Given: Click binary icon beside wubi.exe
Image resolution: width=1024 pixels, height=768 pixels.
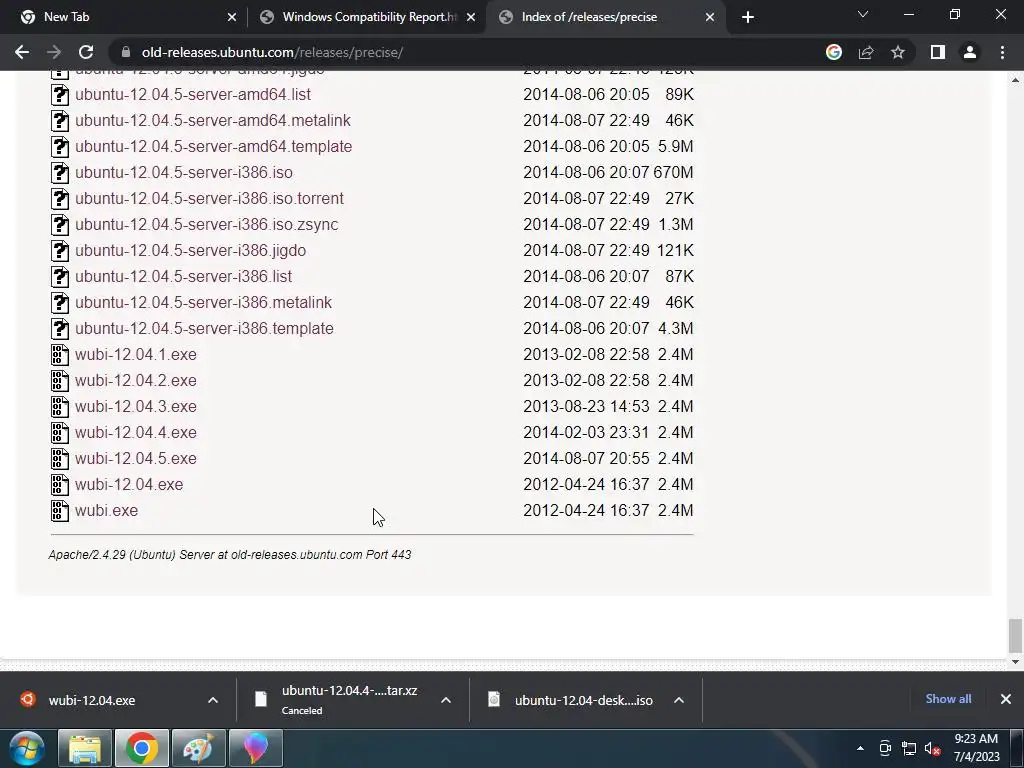Looking at the screenshot, I should pos(59,511).
